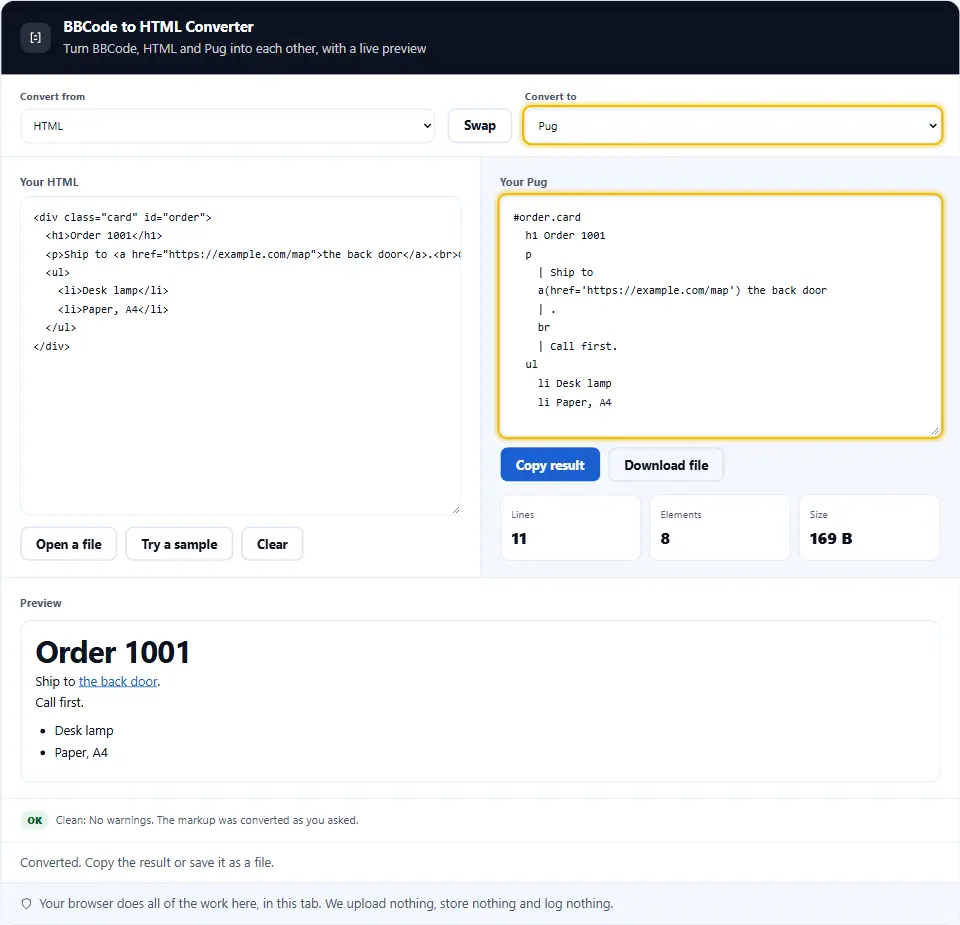Click the resize handle of the Pug textarea
Viewport: 960px width, 925px height.
[x=935, y=431]
